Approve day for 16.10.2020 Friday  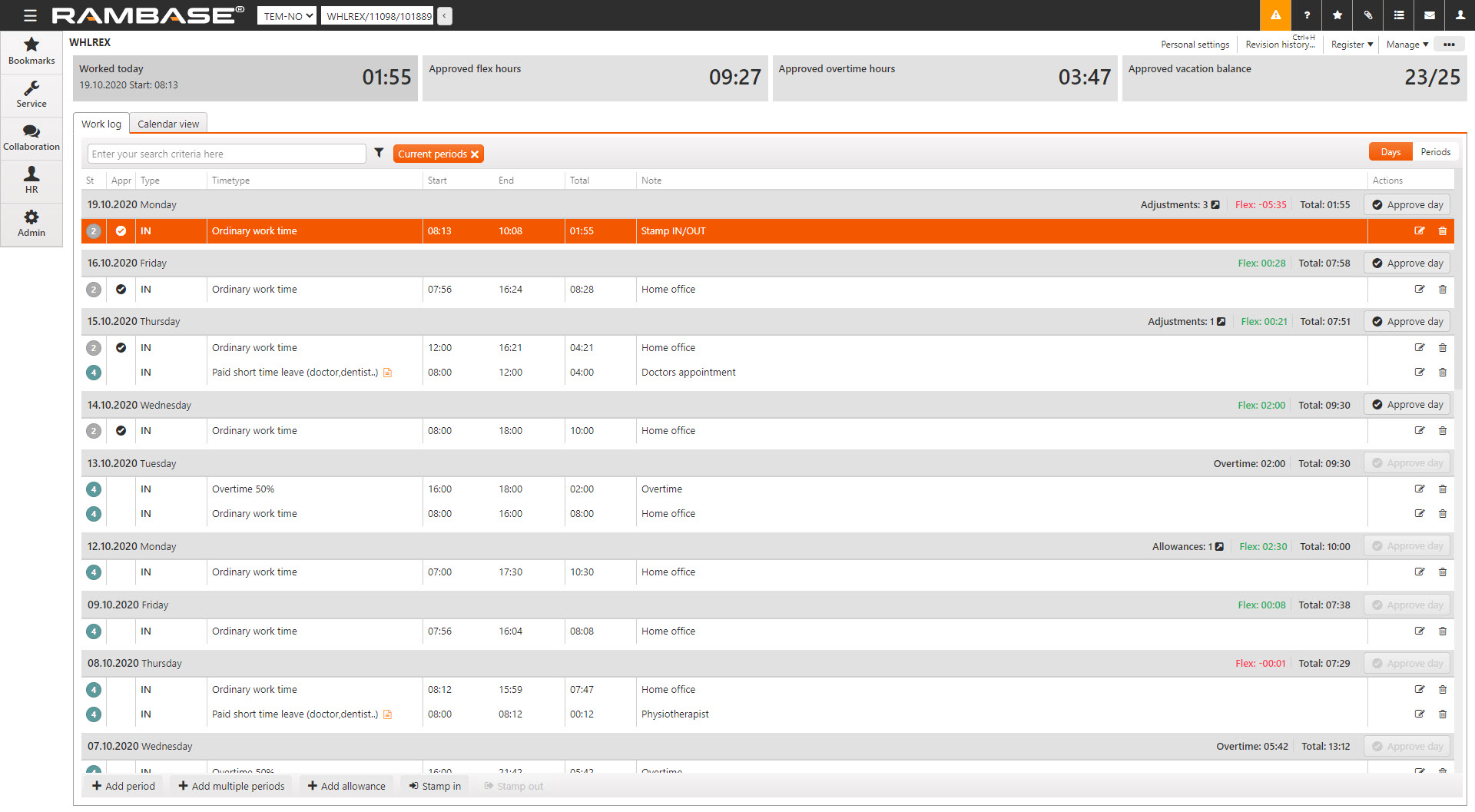click(1407, 263)
